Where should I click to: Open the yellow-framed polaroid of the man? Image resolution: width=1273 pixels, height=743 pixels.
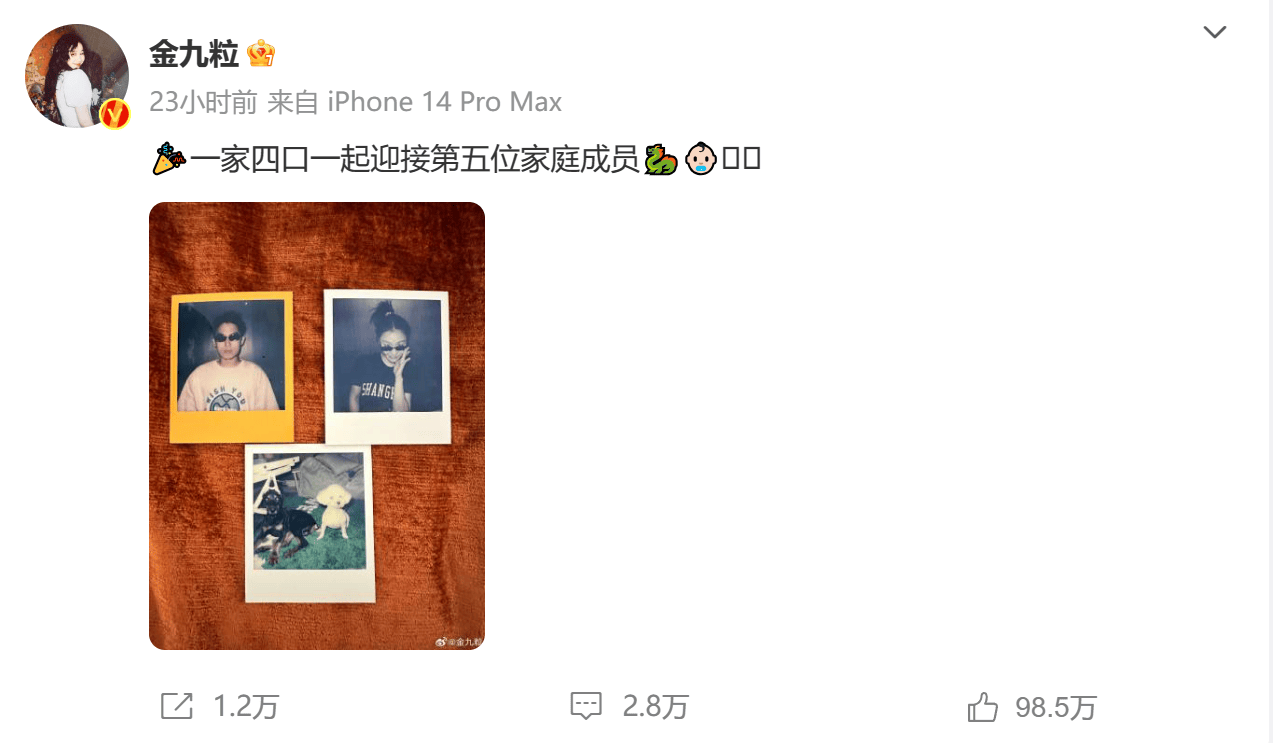(x=231, y=367)
